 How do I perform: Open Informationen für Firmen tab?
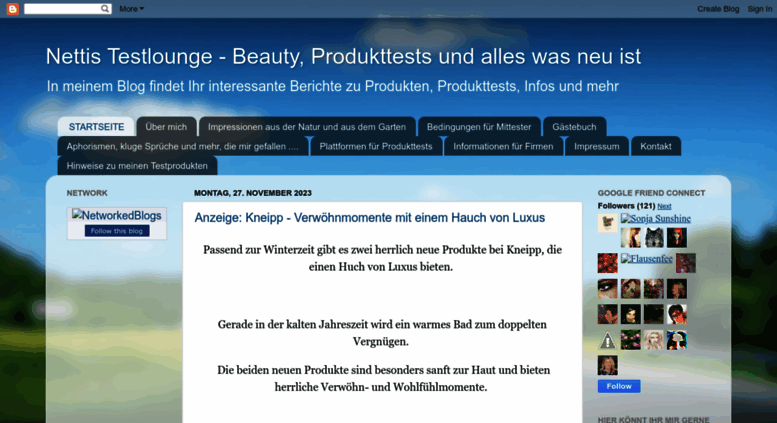click(x=503, y=146)
